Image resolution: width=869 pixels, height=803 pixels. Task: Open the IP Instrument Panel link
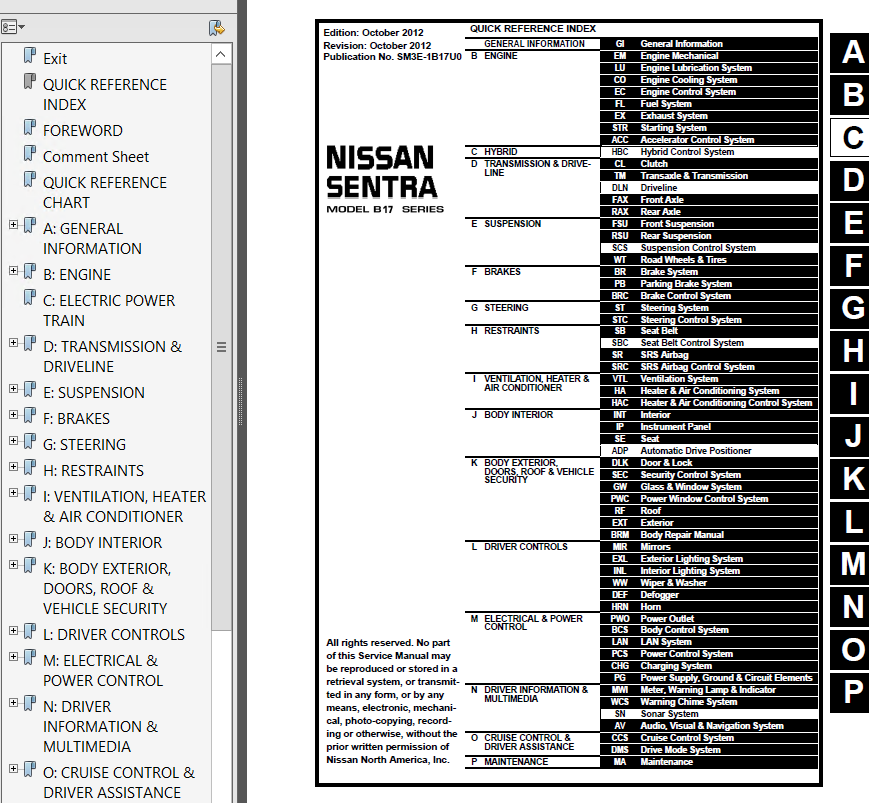709,427
